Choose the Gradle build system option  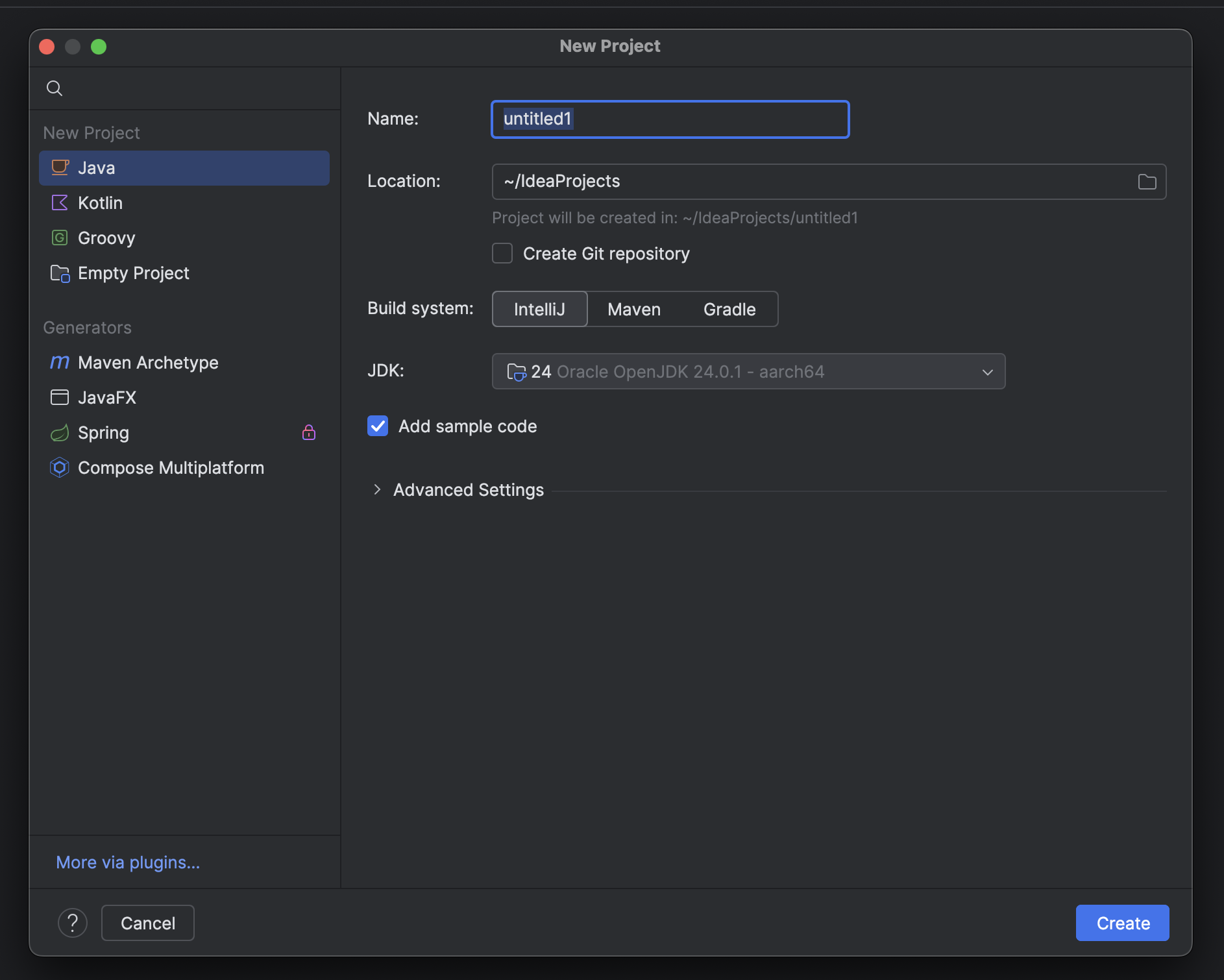[729, 309]
